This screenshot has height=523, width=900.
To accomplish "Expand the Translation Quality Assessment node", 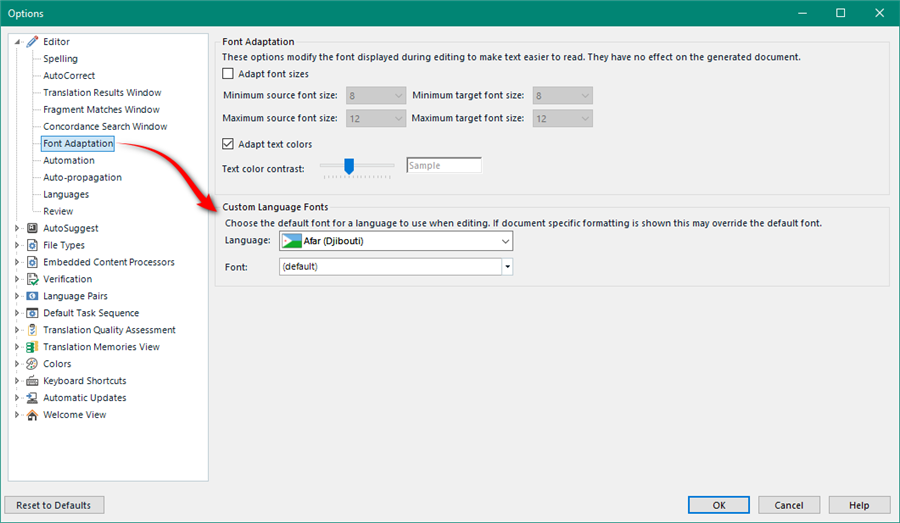I will [x=17, y=330].
